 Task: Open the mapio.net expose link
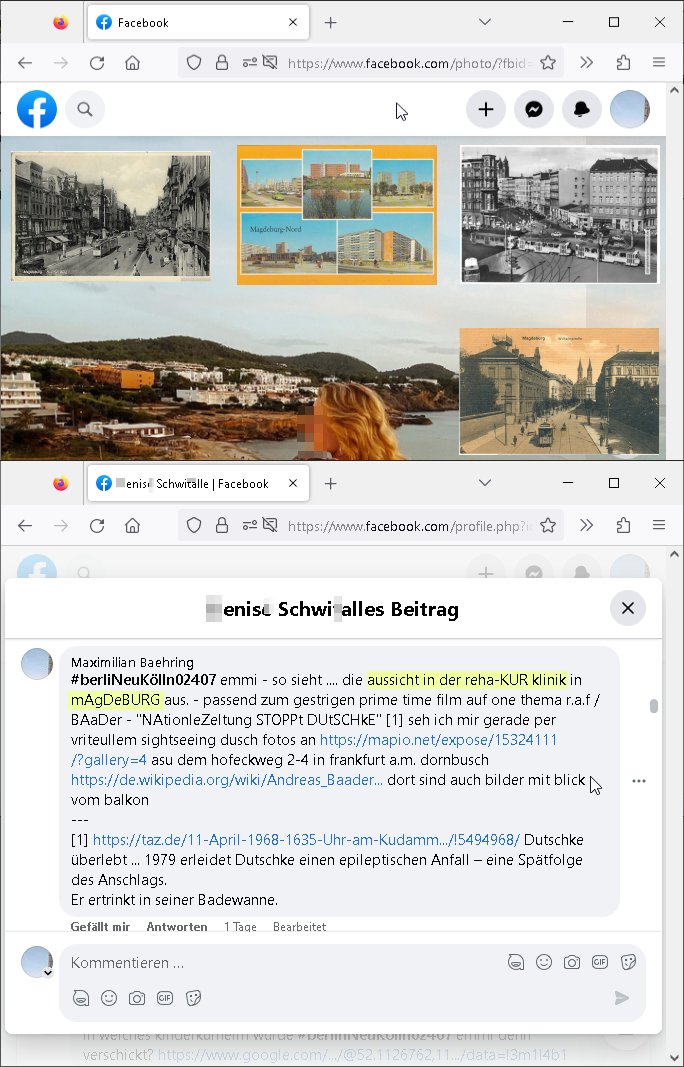click(314, 749)
